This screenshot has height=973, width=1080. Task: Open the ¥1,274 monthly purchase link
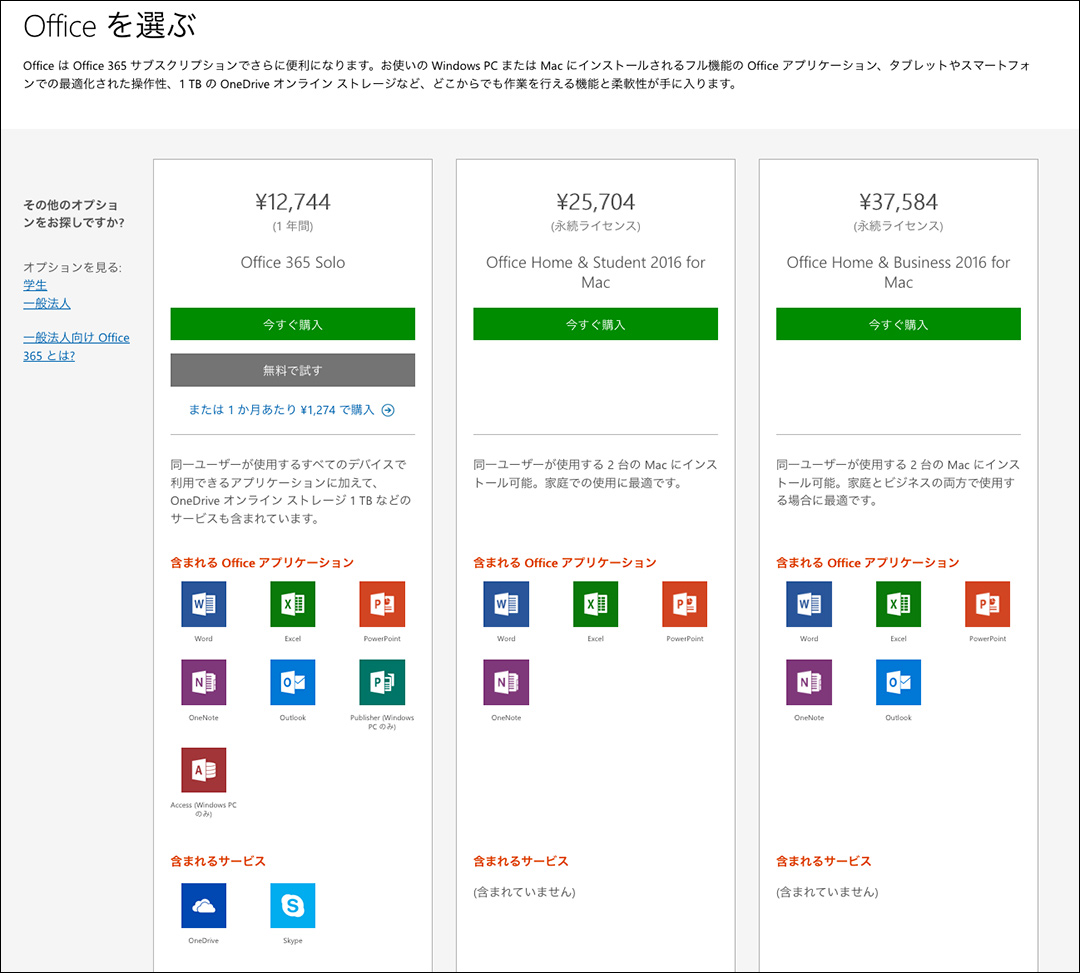point(291,410)
